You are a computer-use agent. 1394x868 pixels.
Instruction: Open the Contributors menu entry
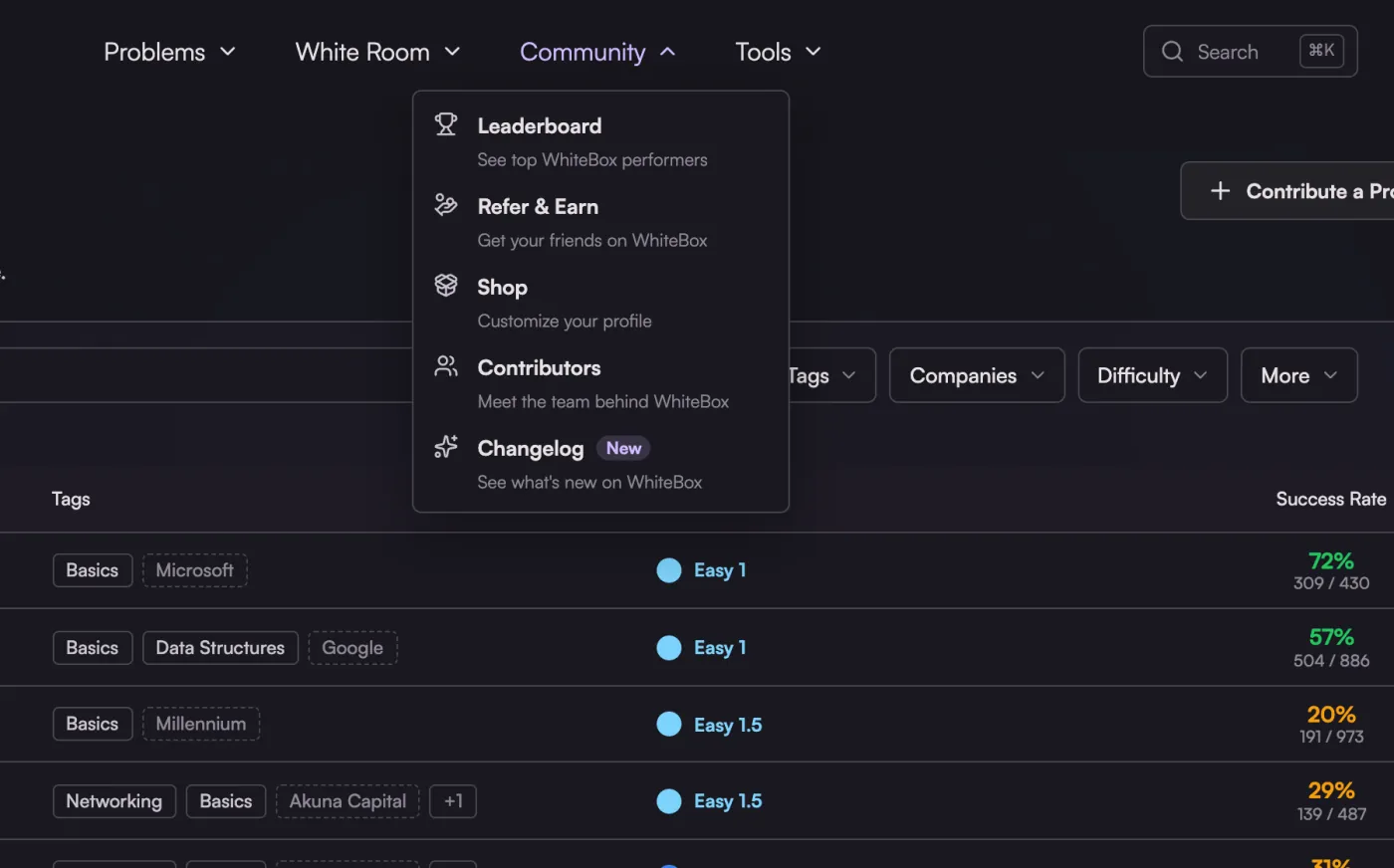[x=600, y=383]
